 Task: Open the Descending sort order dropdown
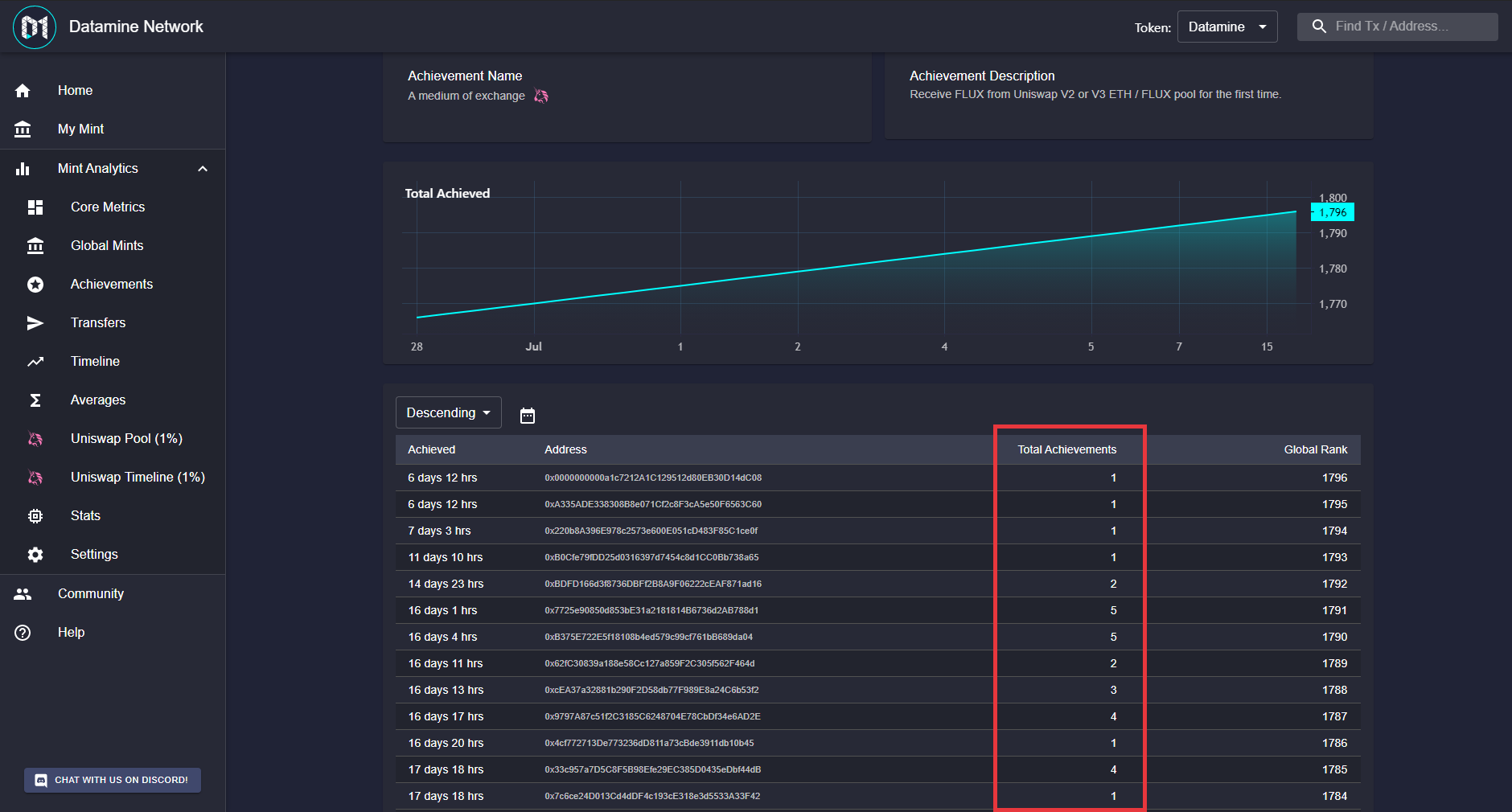tap(449, 413)
